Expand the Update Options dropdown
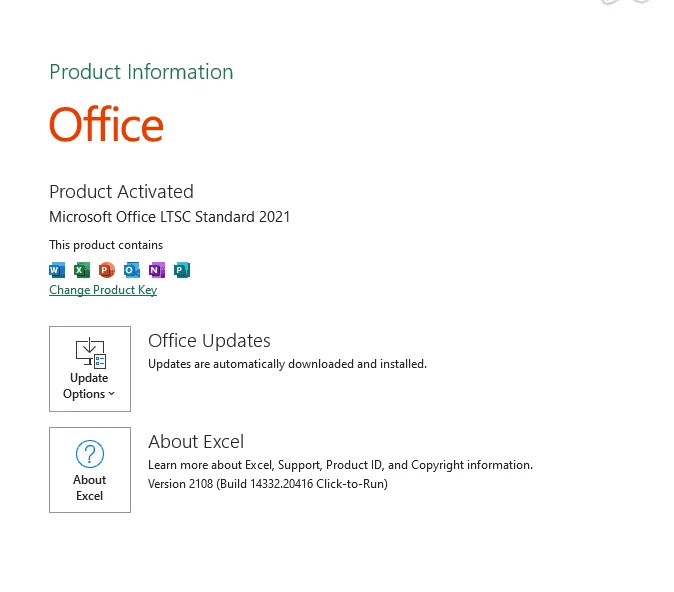The width and height of the screenshot is (674, 592). [90, 369]
